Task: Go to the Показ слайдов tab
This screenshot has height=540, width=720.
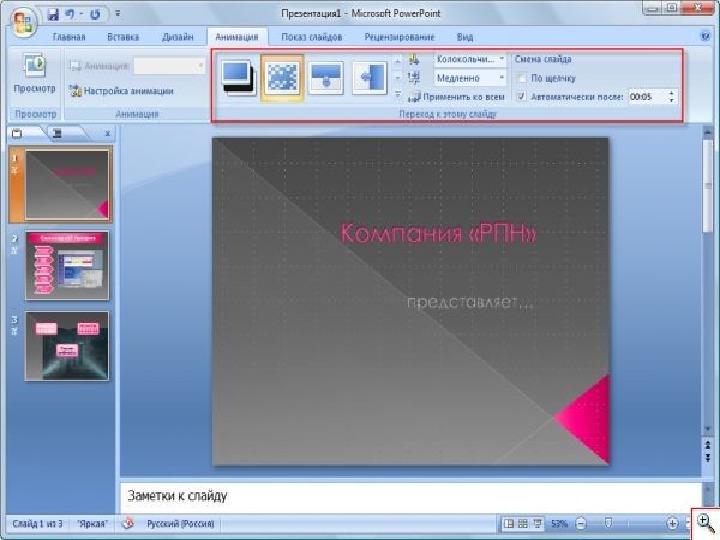Action: coord(311,37)
